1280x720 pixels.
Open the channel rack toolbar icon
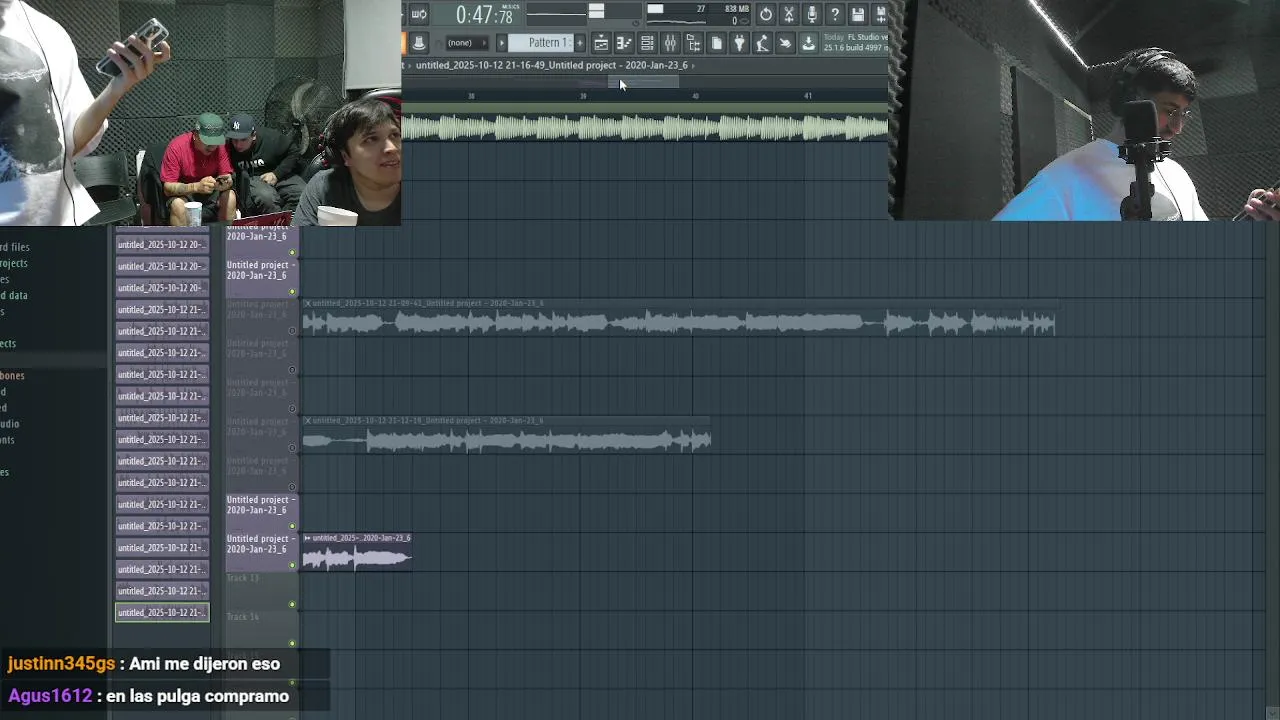(647, 43)
